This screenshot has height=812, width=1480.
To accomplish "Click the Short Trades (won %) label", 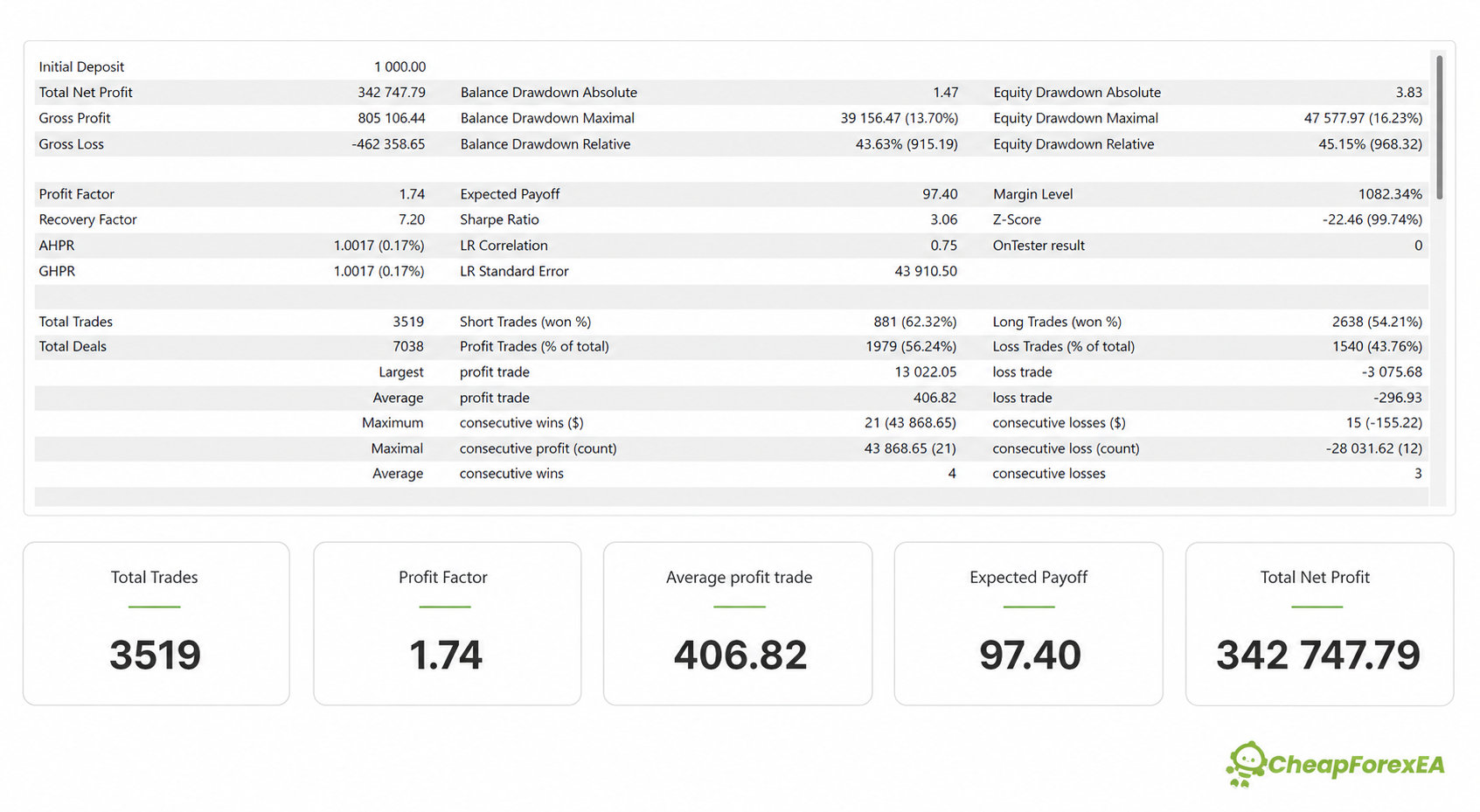I will 525,322.
